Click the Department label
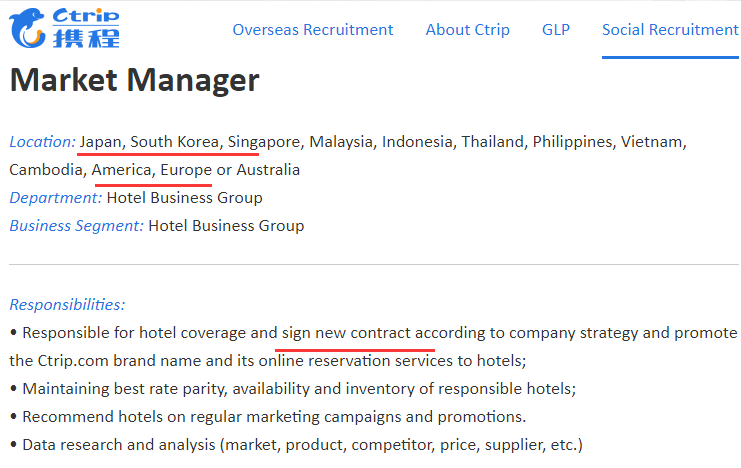 click(x=55, y=198)
